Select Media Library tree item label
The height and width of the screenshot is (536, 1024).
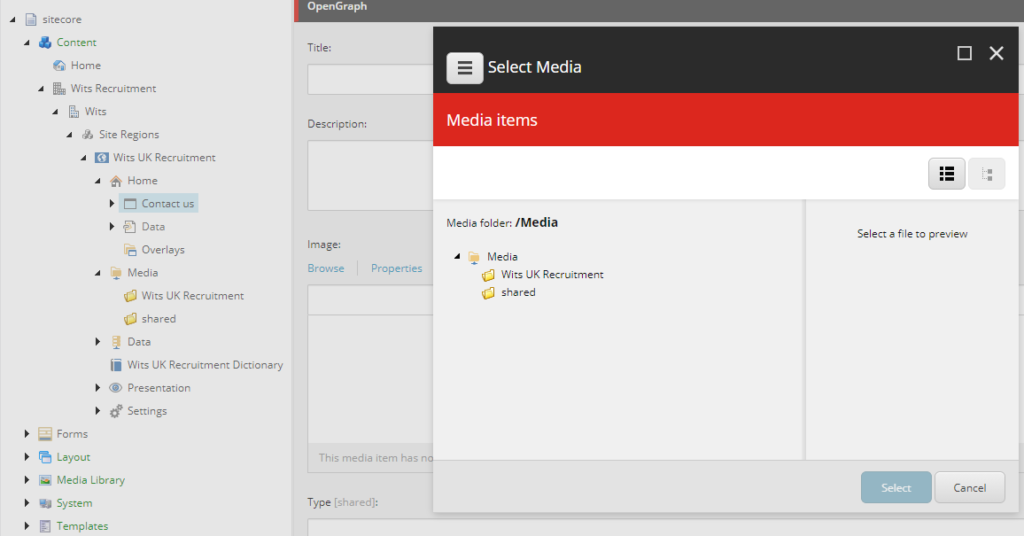click(91, 481)
